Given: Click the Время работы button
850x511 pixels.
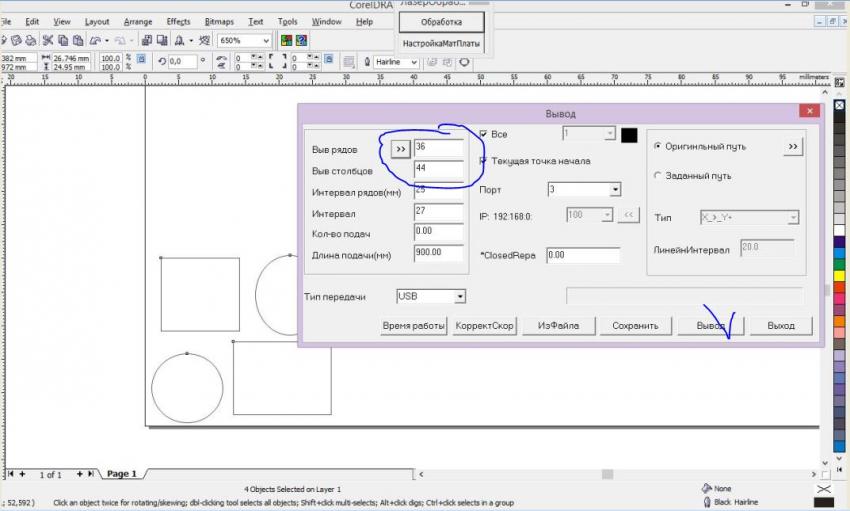Looking at the screenshot, I should (x=413, y=326).
